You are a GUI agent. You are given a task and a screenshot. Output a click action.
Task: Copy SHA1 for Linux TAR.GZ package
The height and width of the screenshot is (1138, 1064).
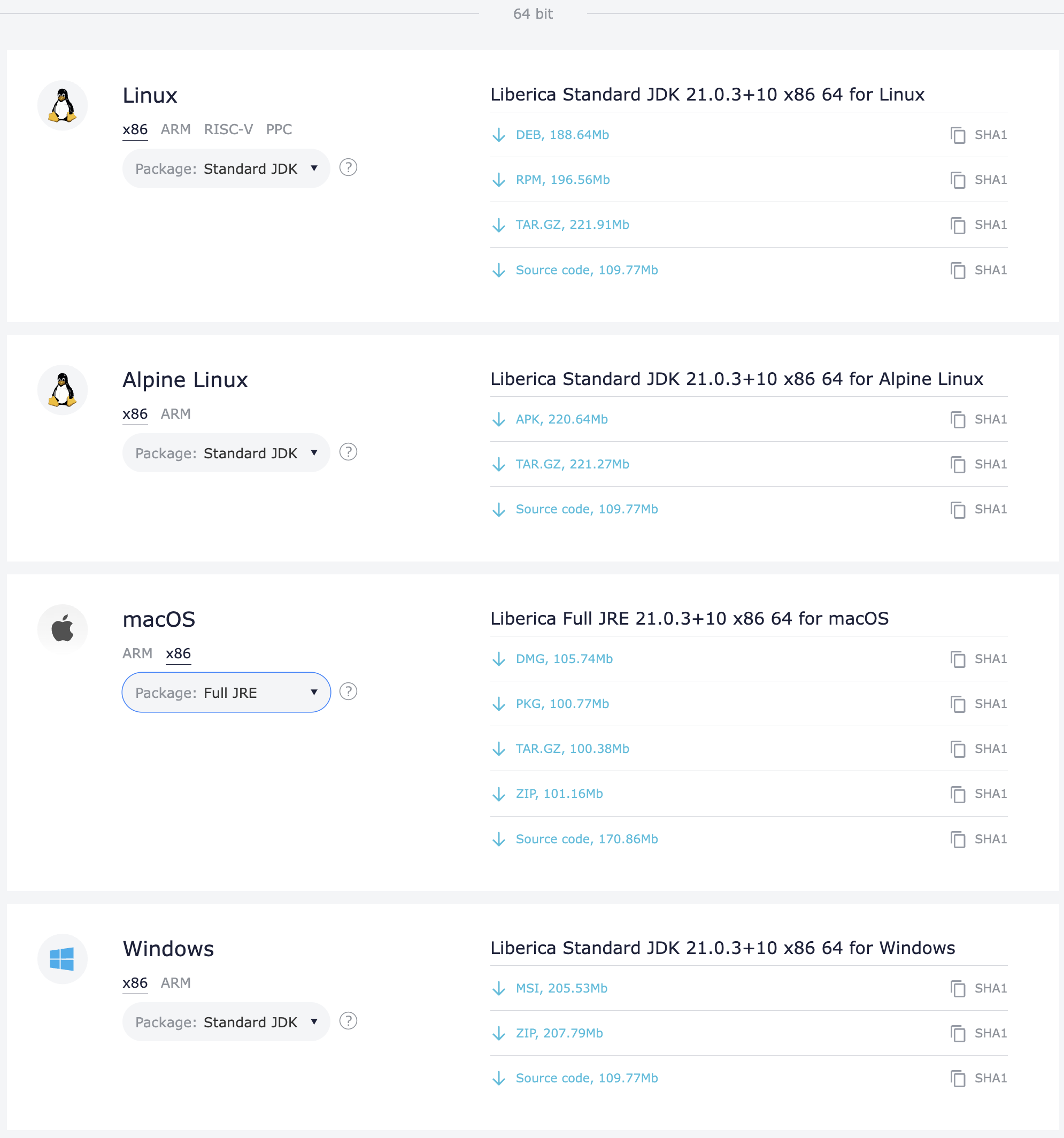tap(978, 225)
